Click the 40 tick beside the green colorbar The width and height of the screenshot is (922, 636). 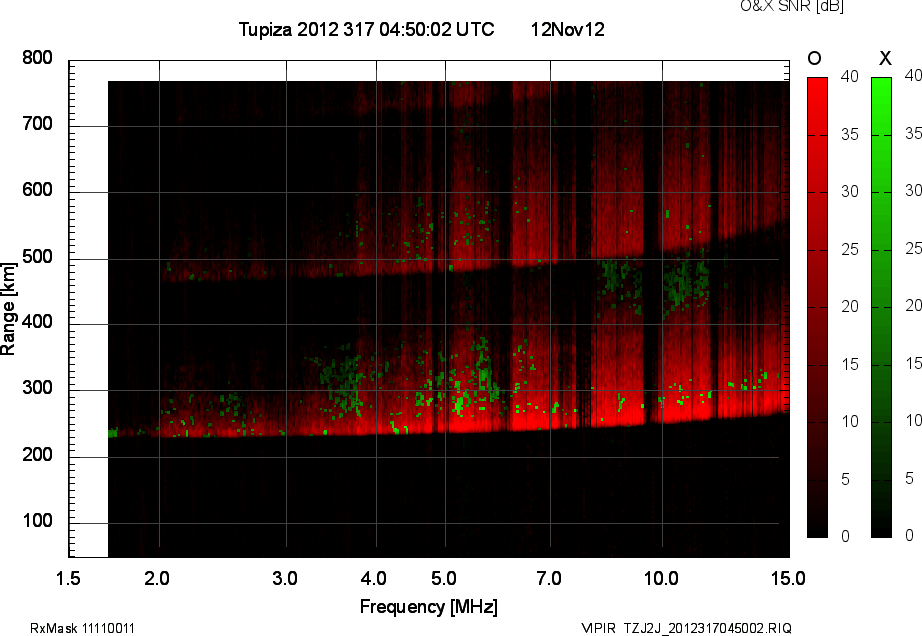911,75
